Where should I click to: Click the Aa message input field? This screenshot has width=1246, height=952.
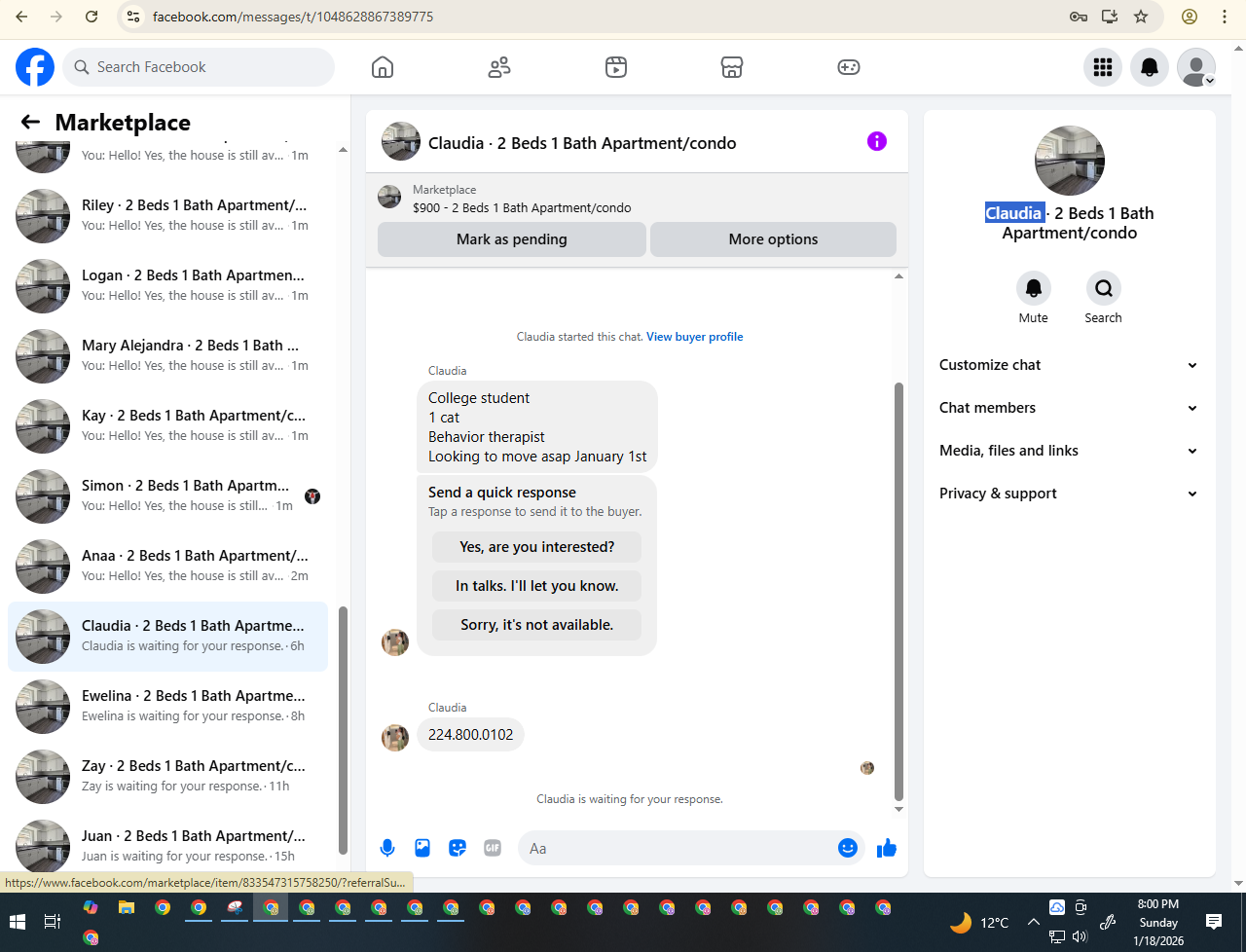(x=679, y=848)
